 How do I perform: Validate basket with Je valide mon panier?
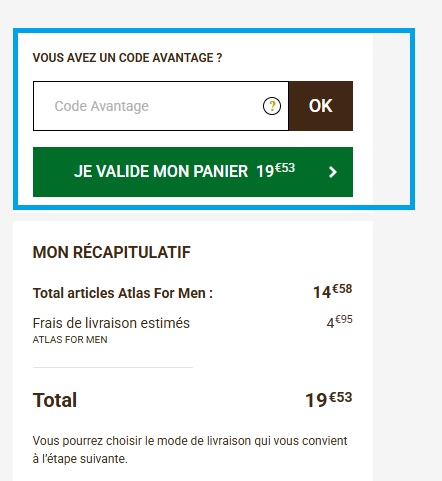coord(193,172)
